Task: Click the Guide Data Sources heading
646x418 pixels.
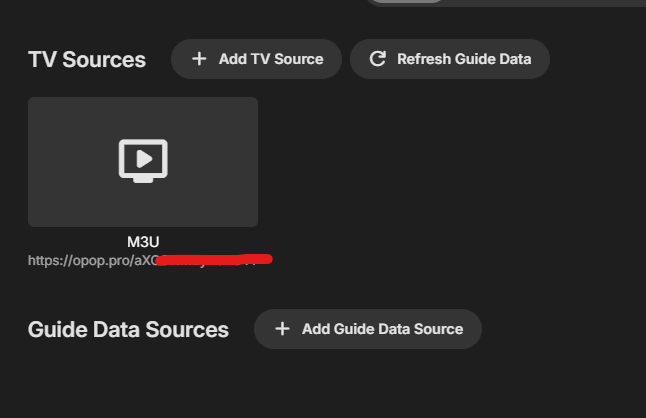Action: pos(128,330)
